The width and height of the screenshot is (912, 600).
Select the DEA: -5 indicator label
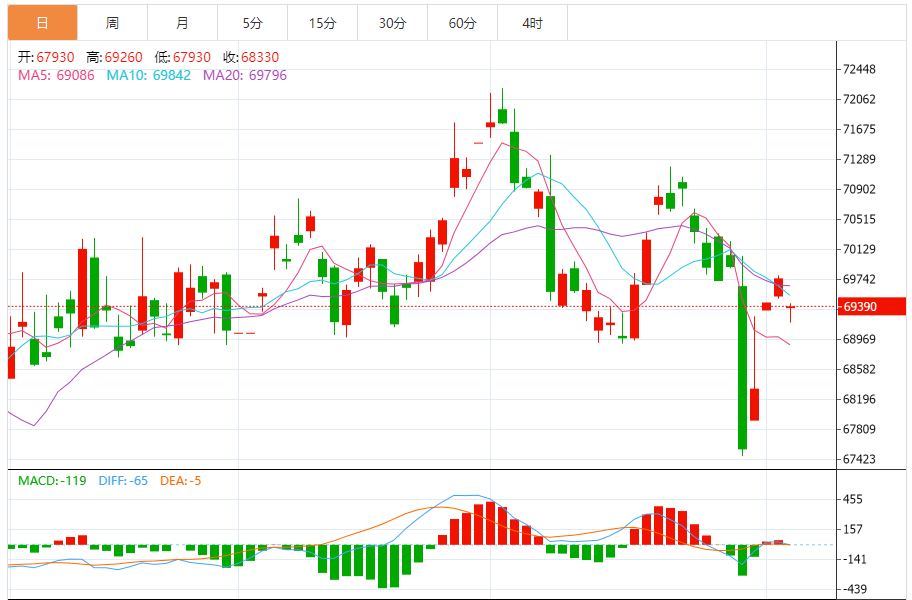179,481
